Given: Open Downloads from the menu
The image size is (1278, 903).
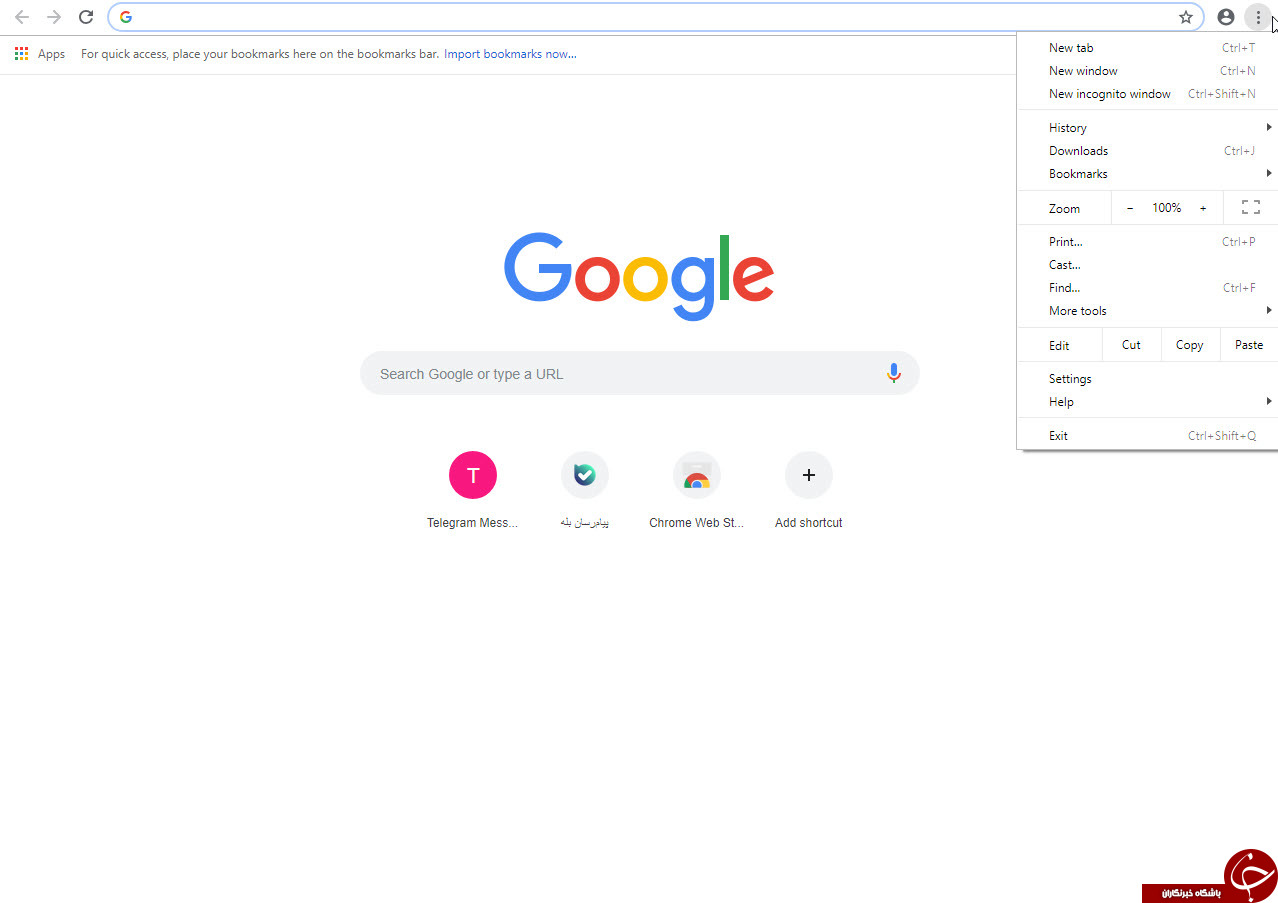Looking at the screenshot, I should coord(1147,151).
